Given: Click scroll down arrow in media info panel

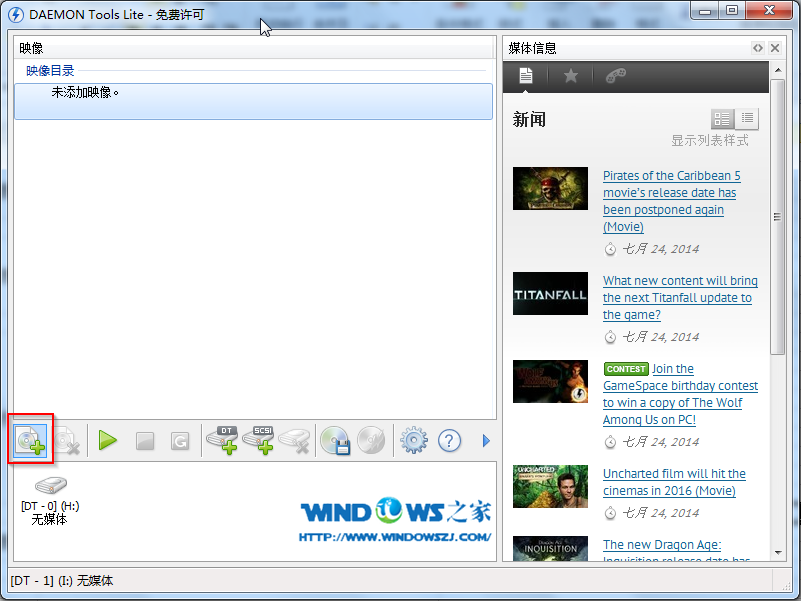Looking at the screenshot, I should click(x=778, y=552).
